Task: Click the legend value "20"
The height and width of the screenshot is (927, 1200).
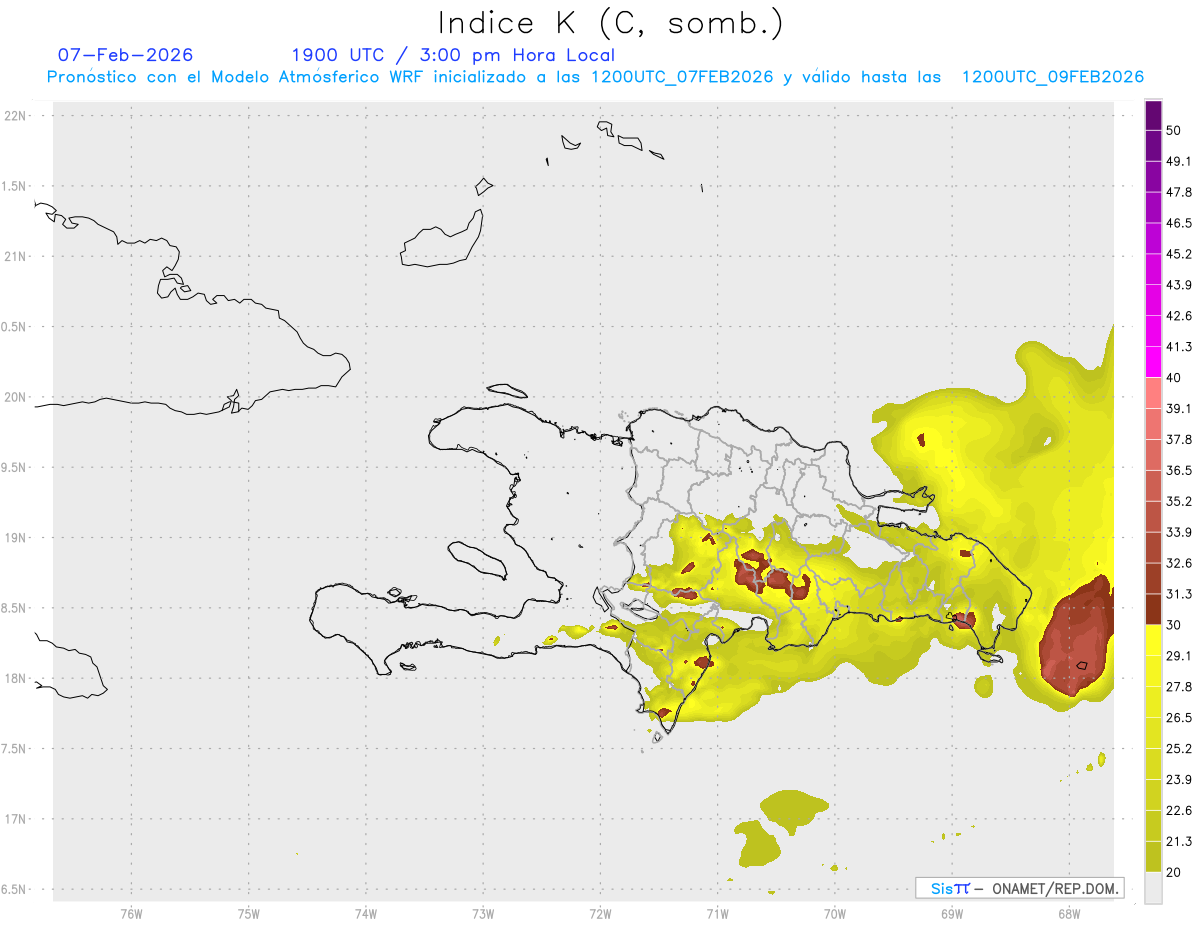Action: pos(1174,873)
